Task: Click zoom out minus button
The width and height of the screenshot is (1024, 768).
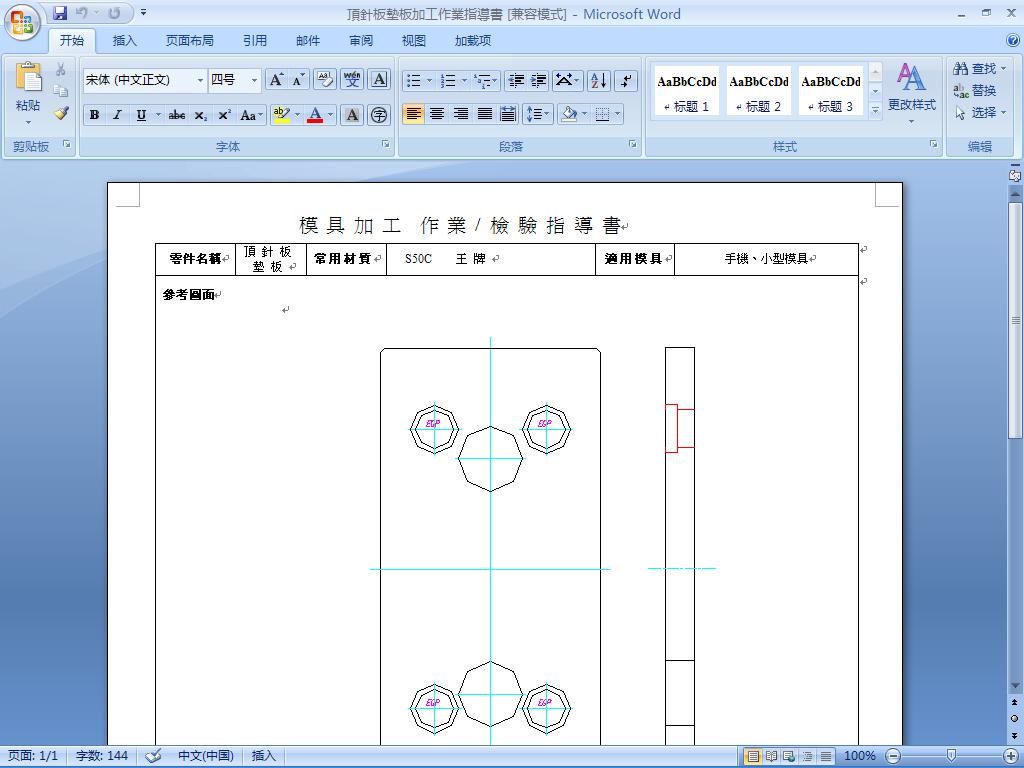Action: click(x=893, y=756)
